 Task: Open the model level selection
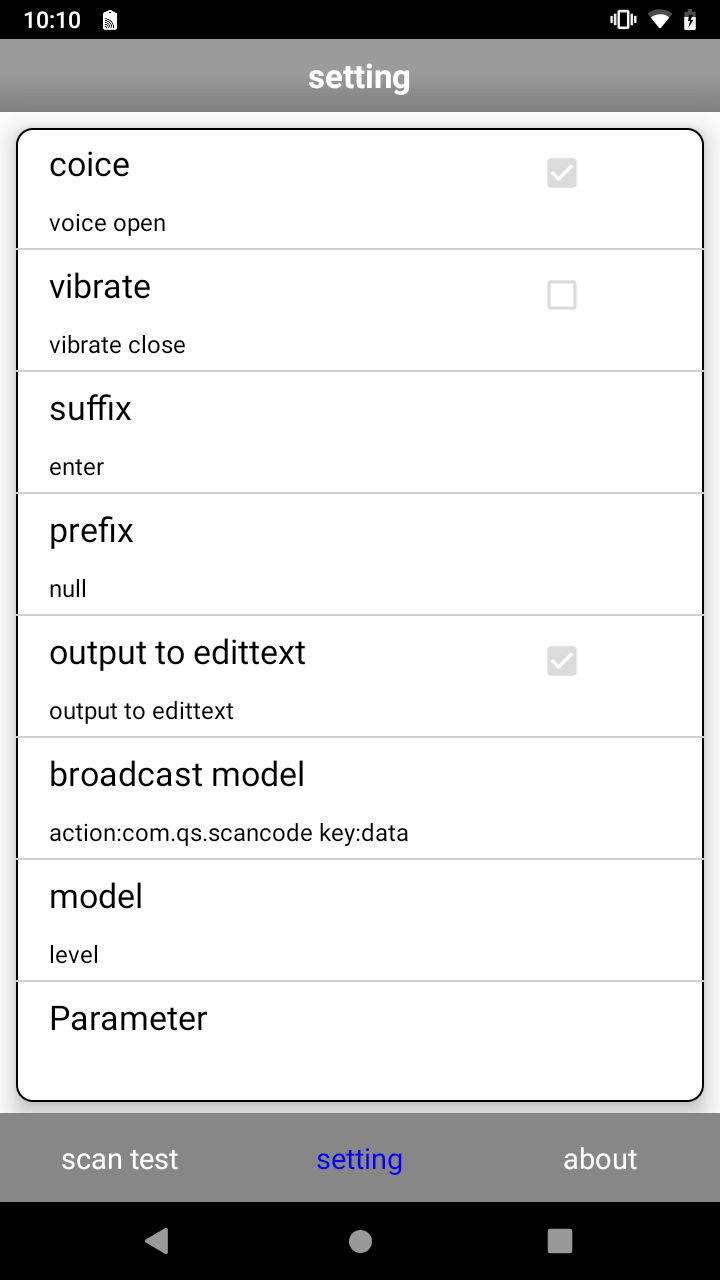(x=360, y=920)
